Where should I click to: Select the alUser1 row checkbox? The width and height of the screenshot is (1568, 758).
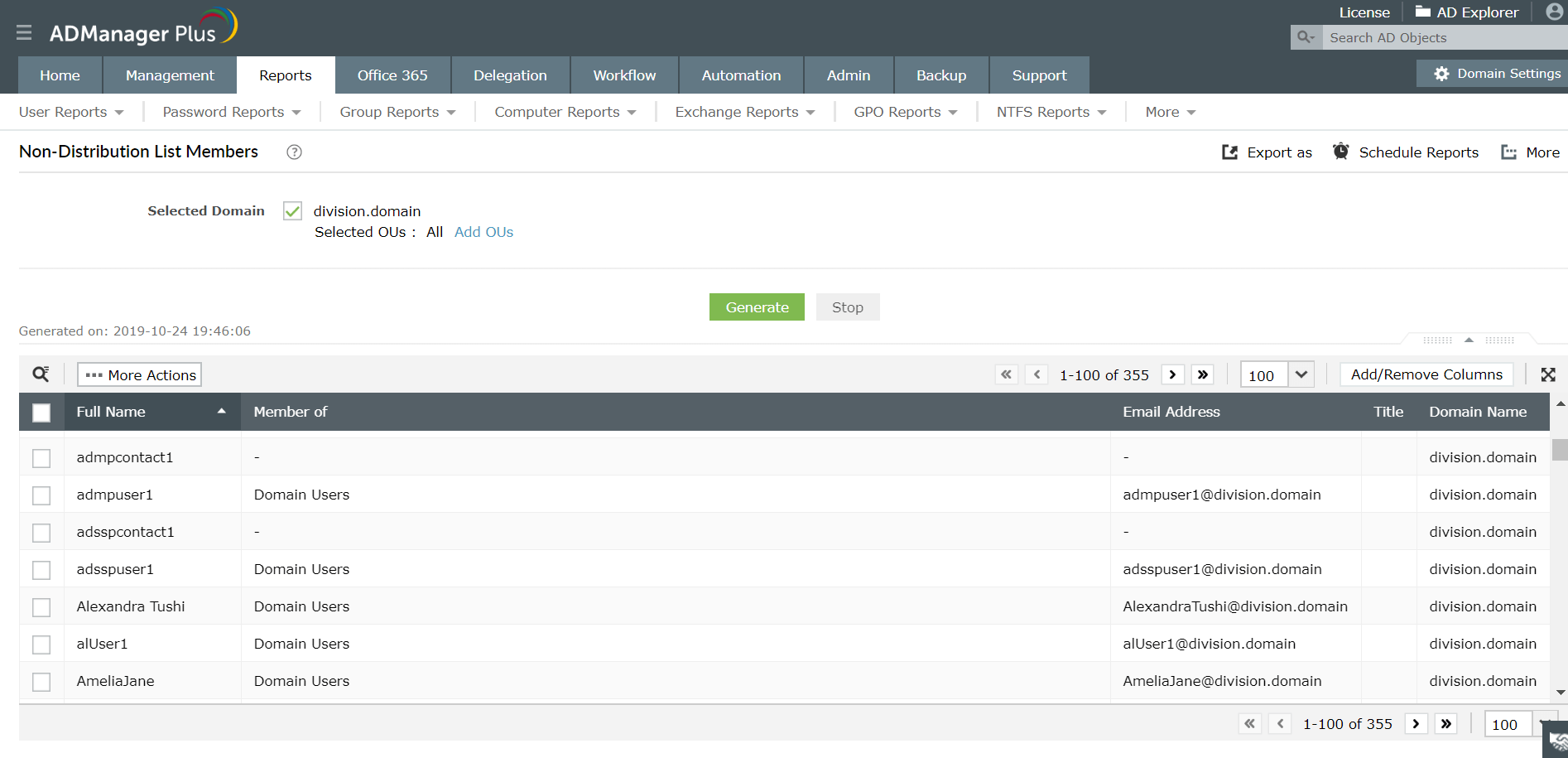coord(41,645)
